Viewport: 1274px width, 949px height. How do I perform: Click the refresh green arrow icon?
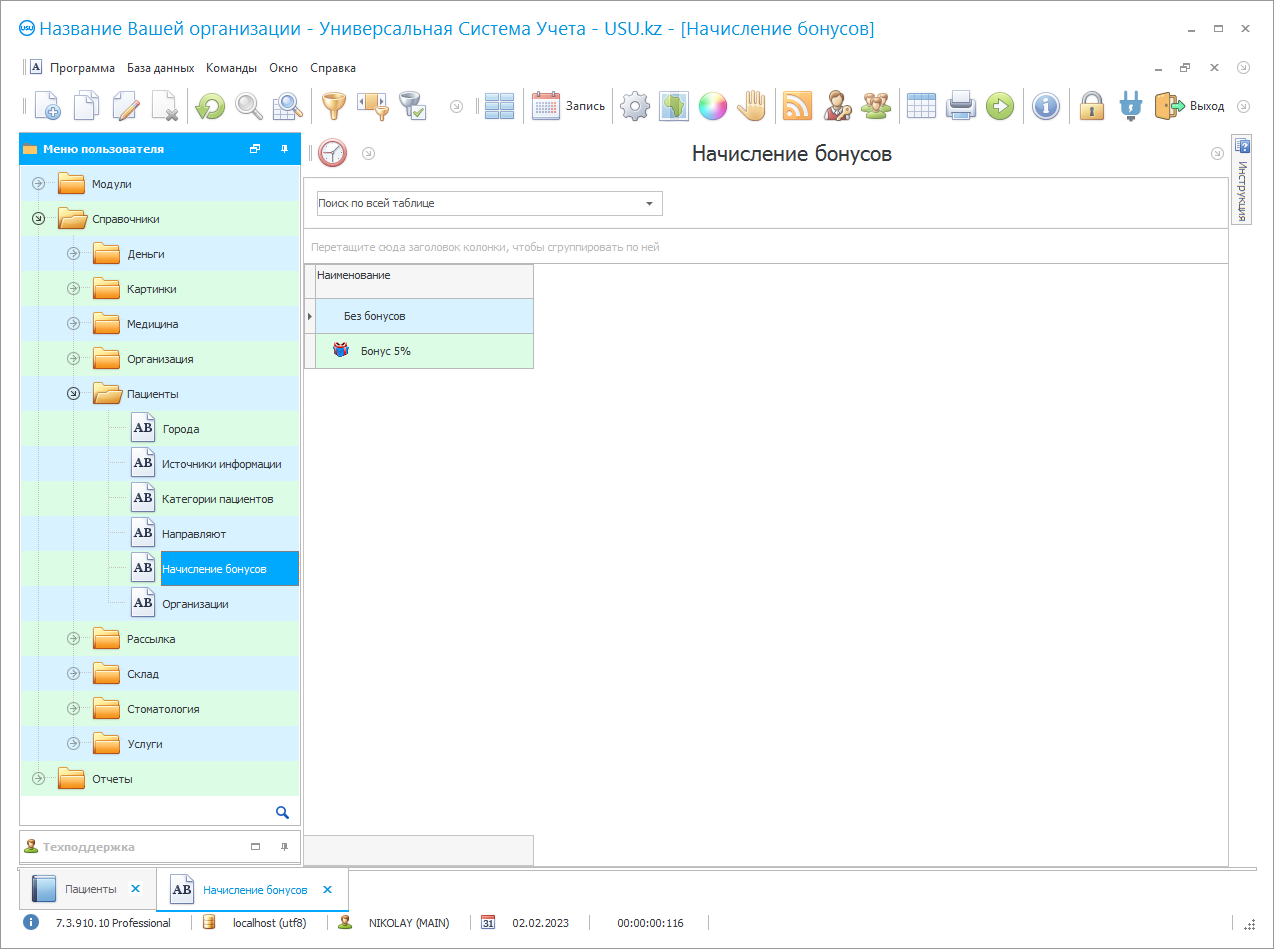tap(210, 106)
